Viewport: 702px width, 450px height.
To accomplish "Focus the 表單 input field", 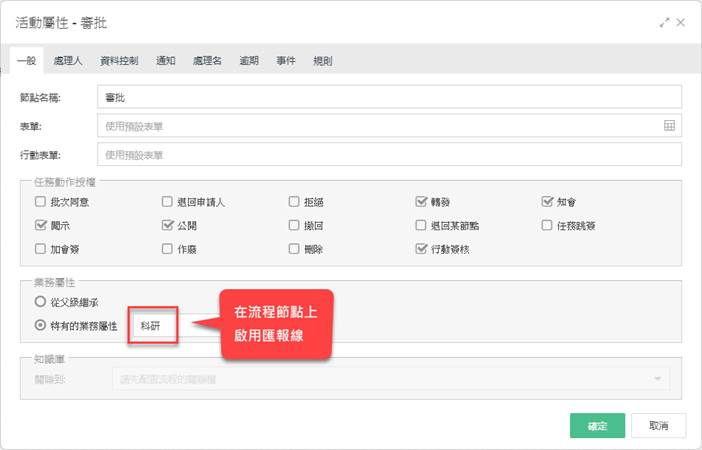I will coord(390,126).
